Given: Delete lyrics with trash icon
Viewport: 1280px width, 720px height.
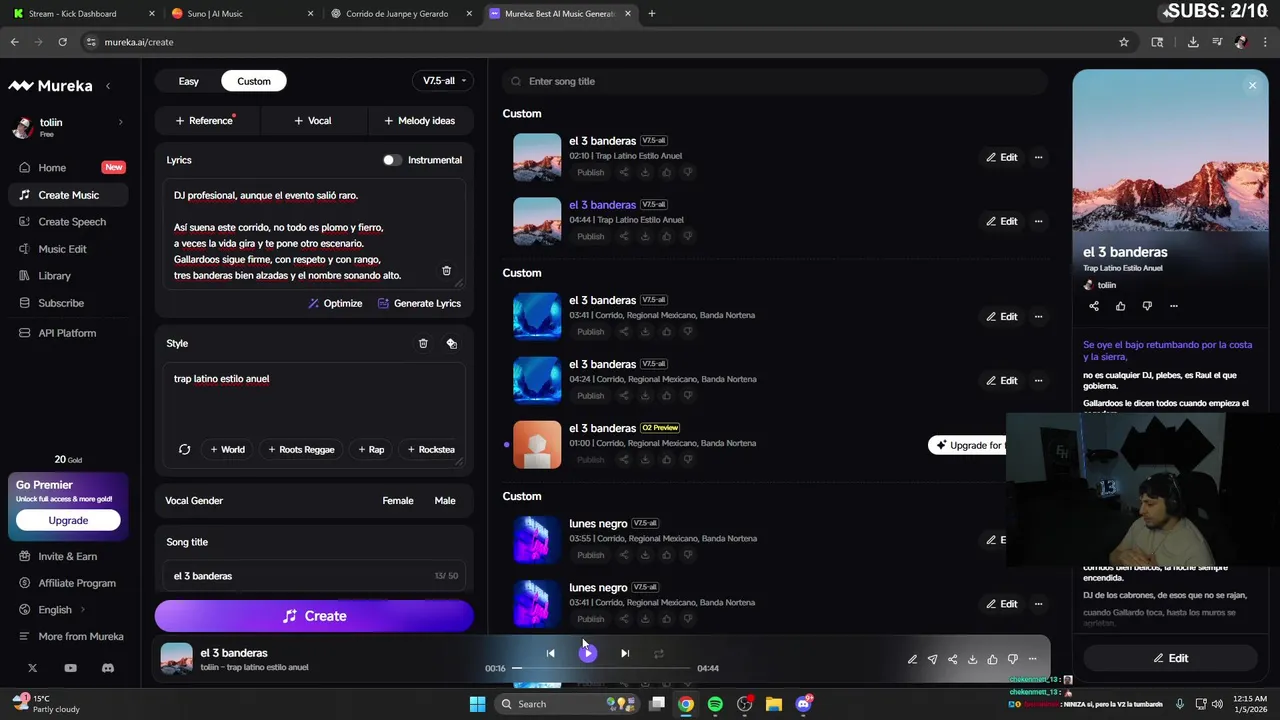Looking at the screenshot, I should click(446, 271).
